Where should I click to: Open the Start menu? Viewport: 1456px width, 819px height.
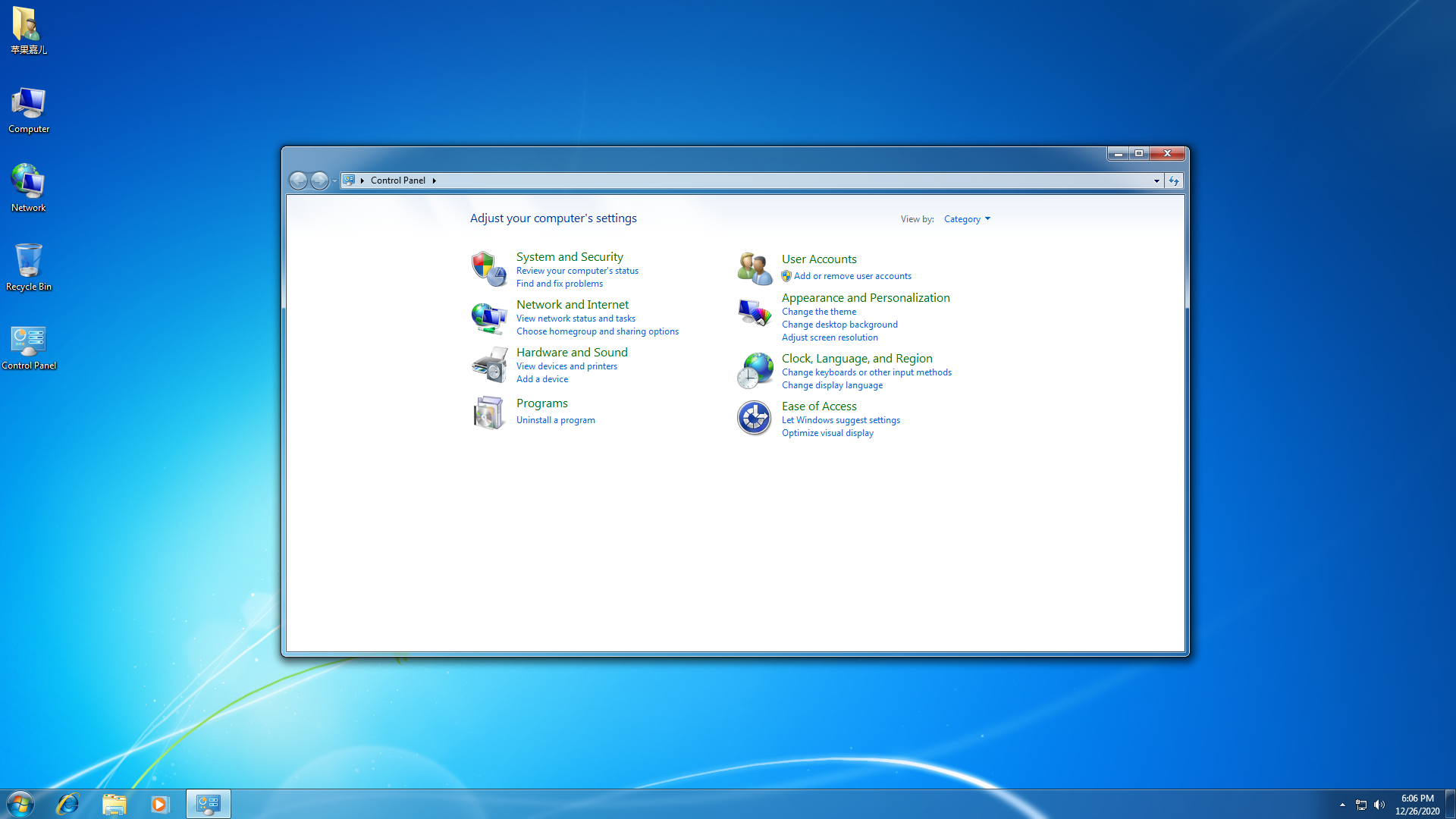[19, 803]
